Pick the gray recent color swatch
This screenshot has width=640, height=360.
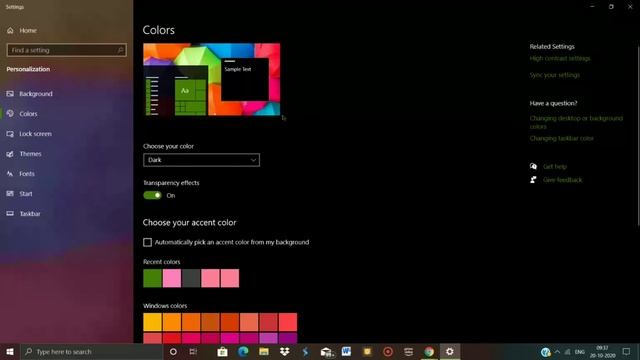tap(191, 278)
